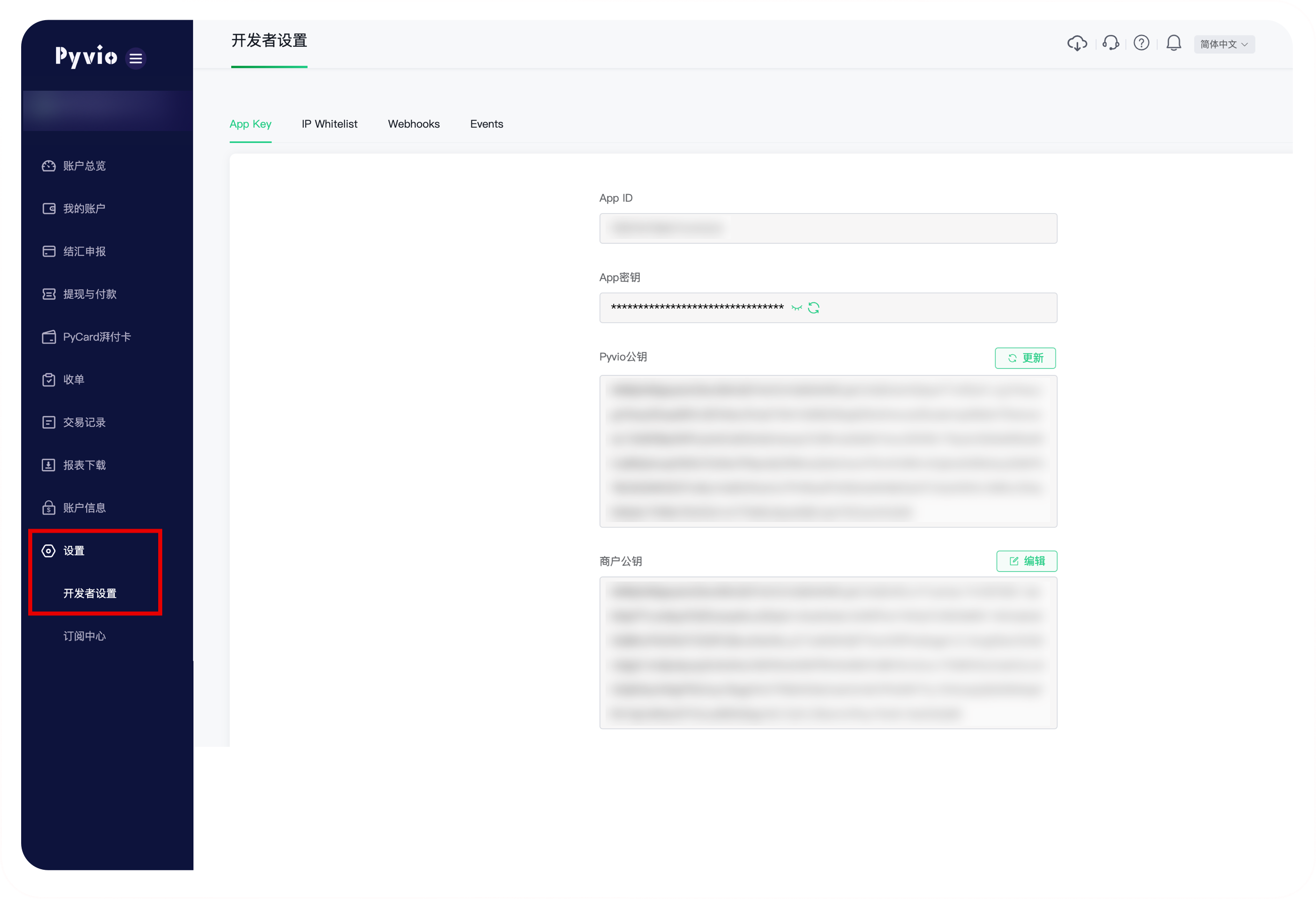
Task: Click the App密钥 masked field
Action: click(x=828, y=307)
